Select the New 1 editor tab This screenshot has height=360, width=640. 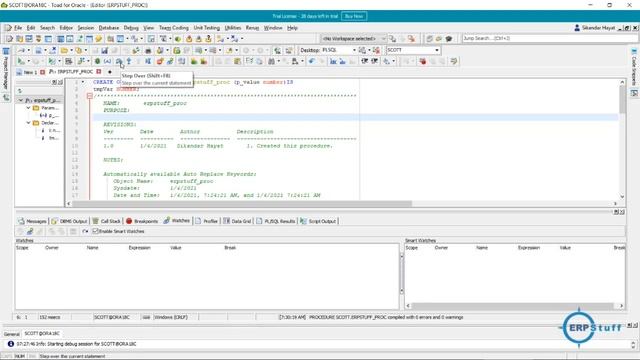[28, 72]
